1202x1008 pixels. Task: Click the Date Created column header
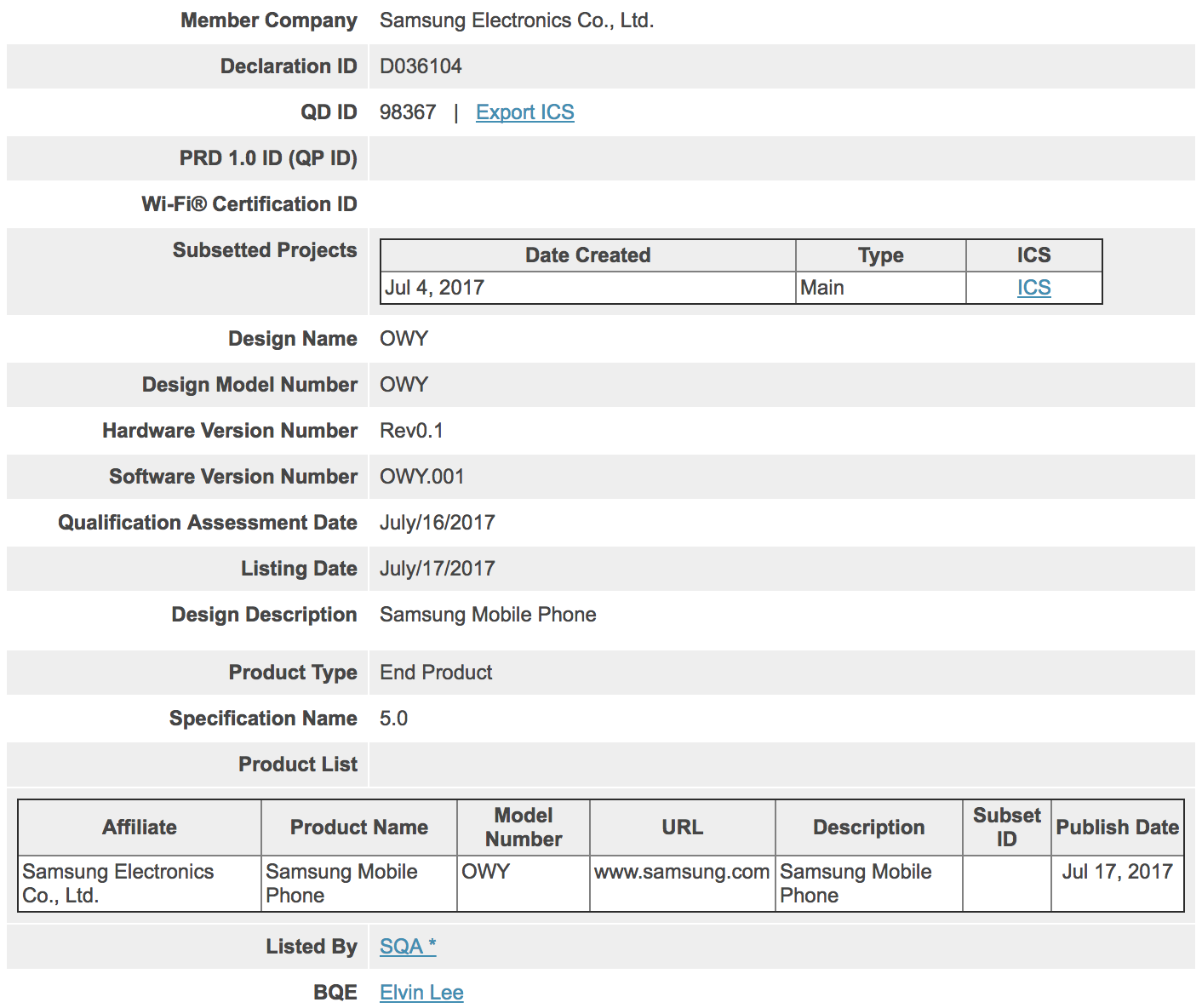point(587,255)
